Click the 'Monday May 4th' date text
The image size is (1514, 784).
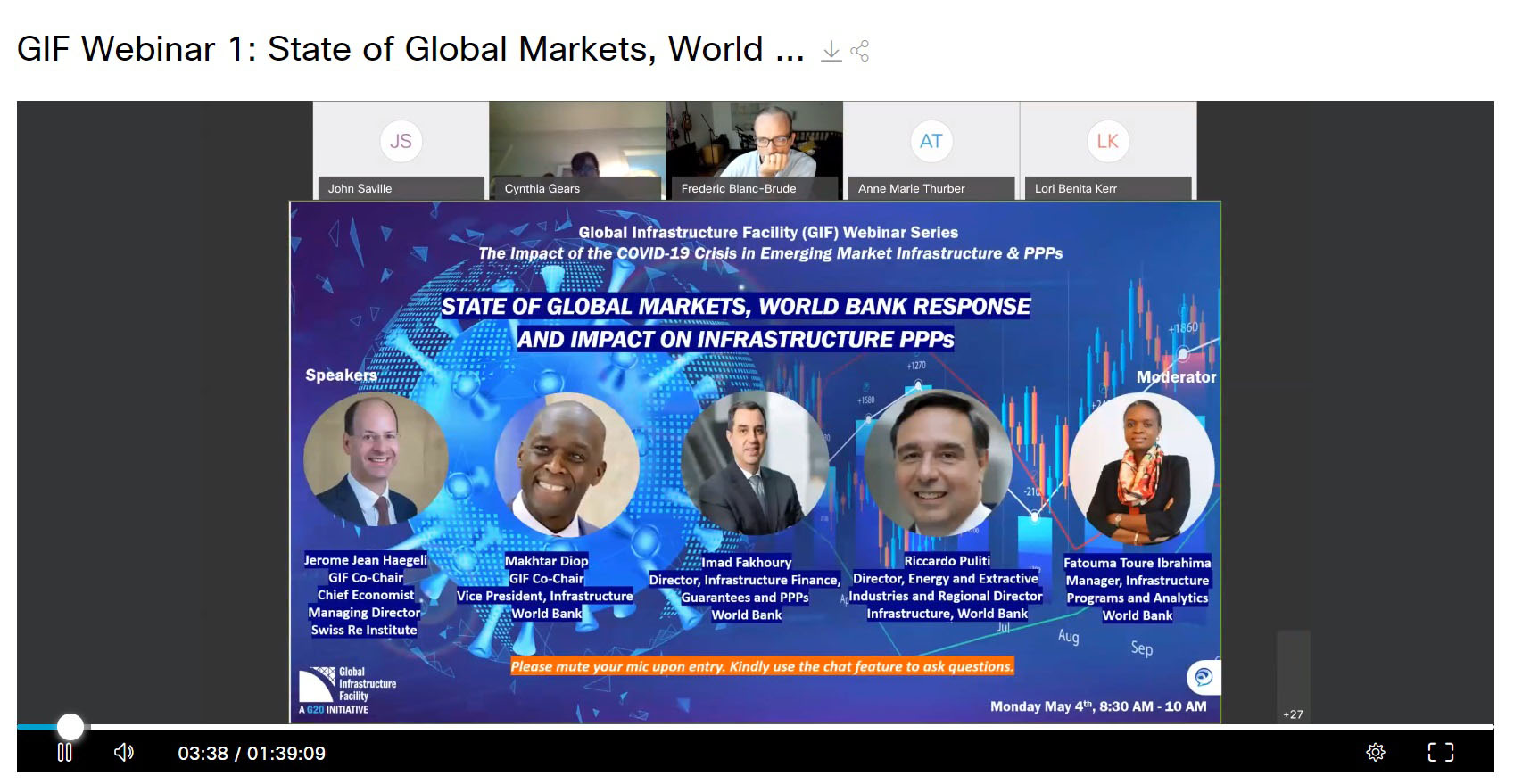point(1098,706)
